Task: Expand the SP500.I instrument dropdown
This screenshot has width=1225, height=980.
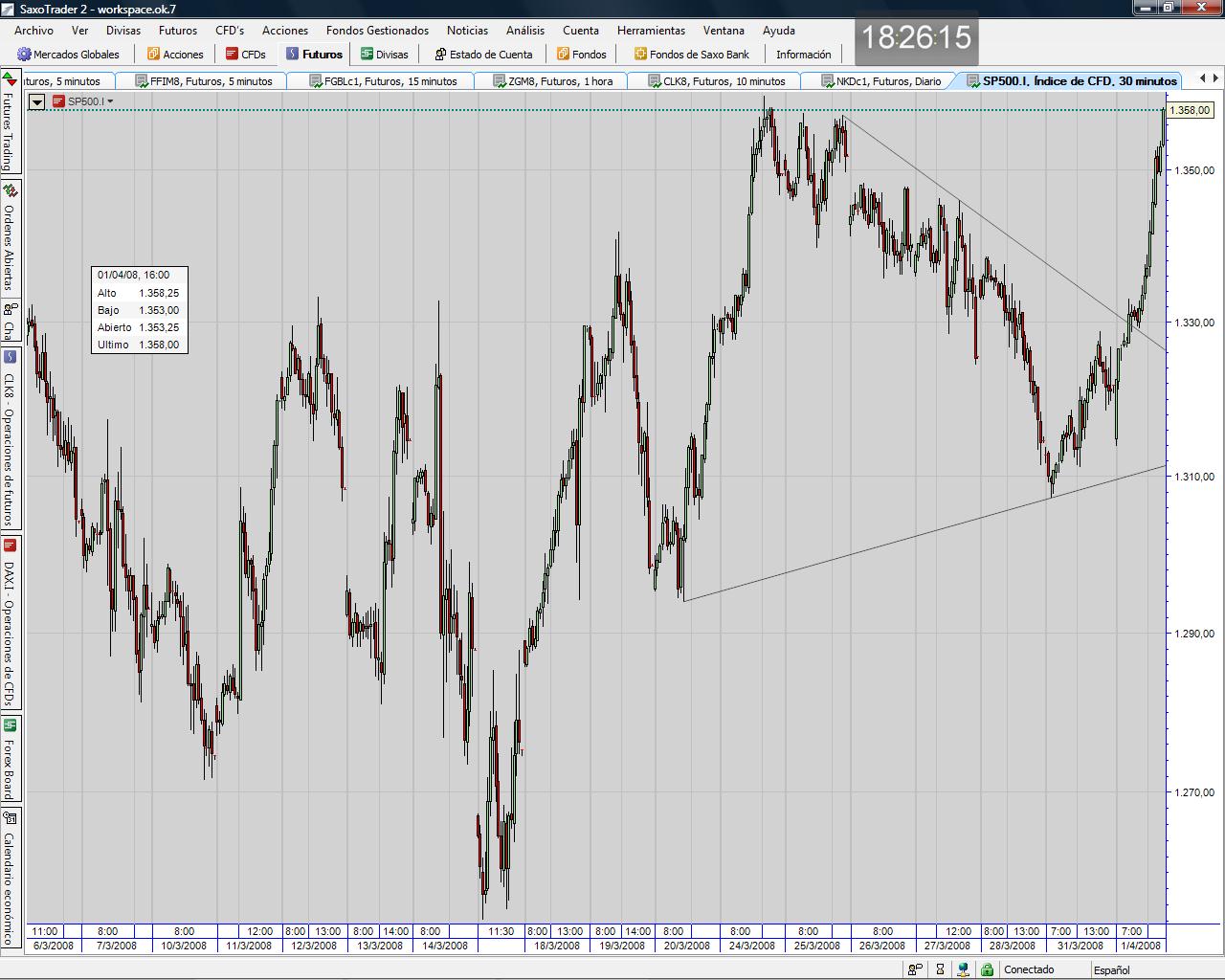Action: (110, 101)
